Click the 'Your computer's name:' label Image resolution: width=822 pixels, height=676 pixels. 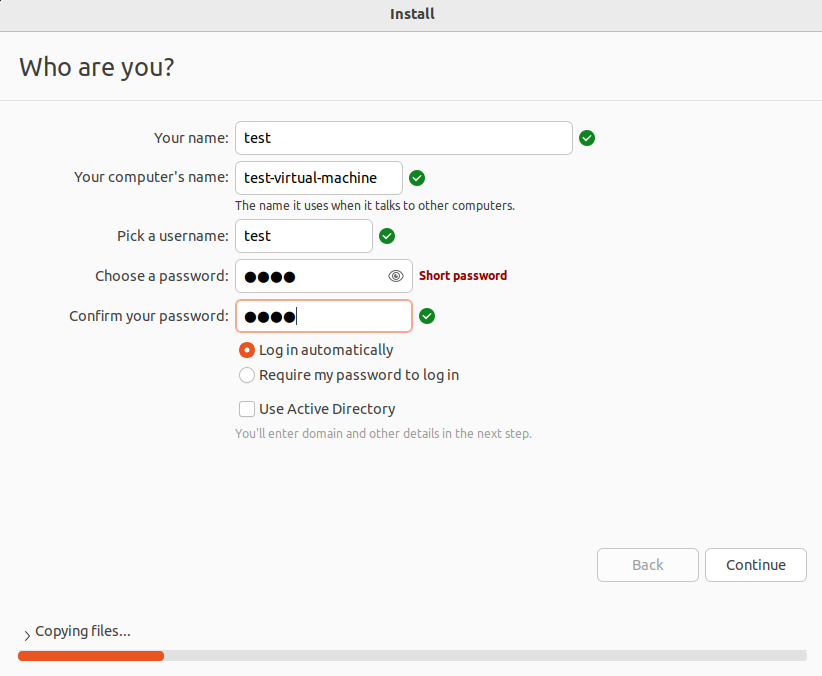point(152,177)
